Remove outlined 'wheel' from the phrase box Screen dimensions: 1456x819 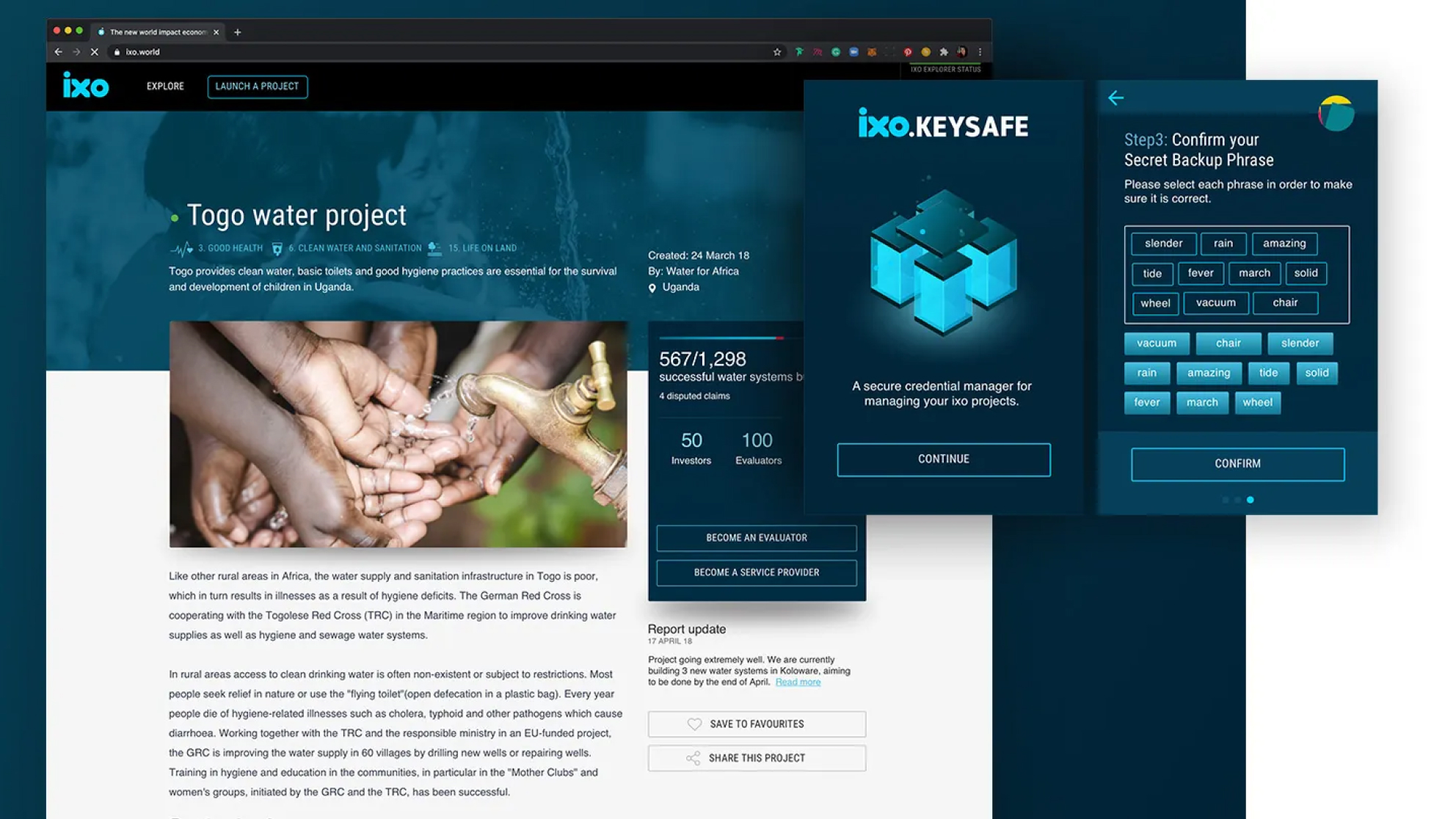pyautogui.click(x=1155, y=304)
